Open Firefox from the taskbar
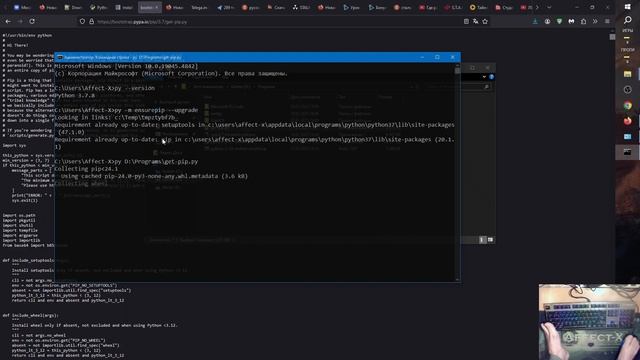Viewport: 640px width, 360px height. pyautogui.click(x=628, y=121)
